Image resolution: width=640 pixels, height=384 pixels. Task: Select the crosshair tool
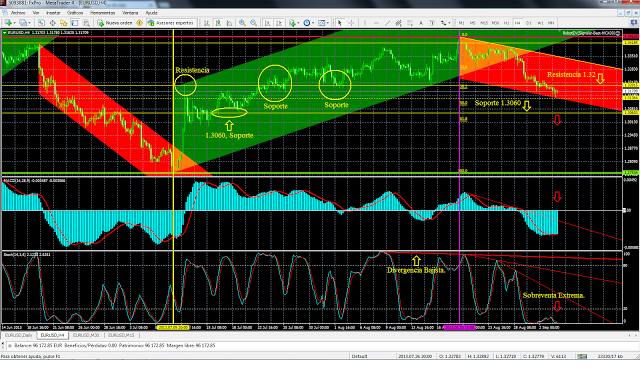pyautogui.click(x=351, y=23)
